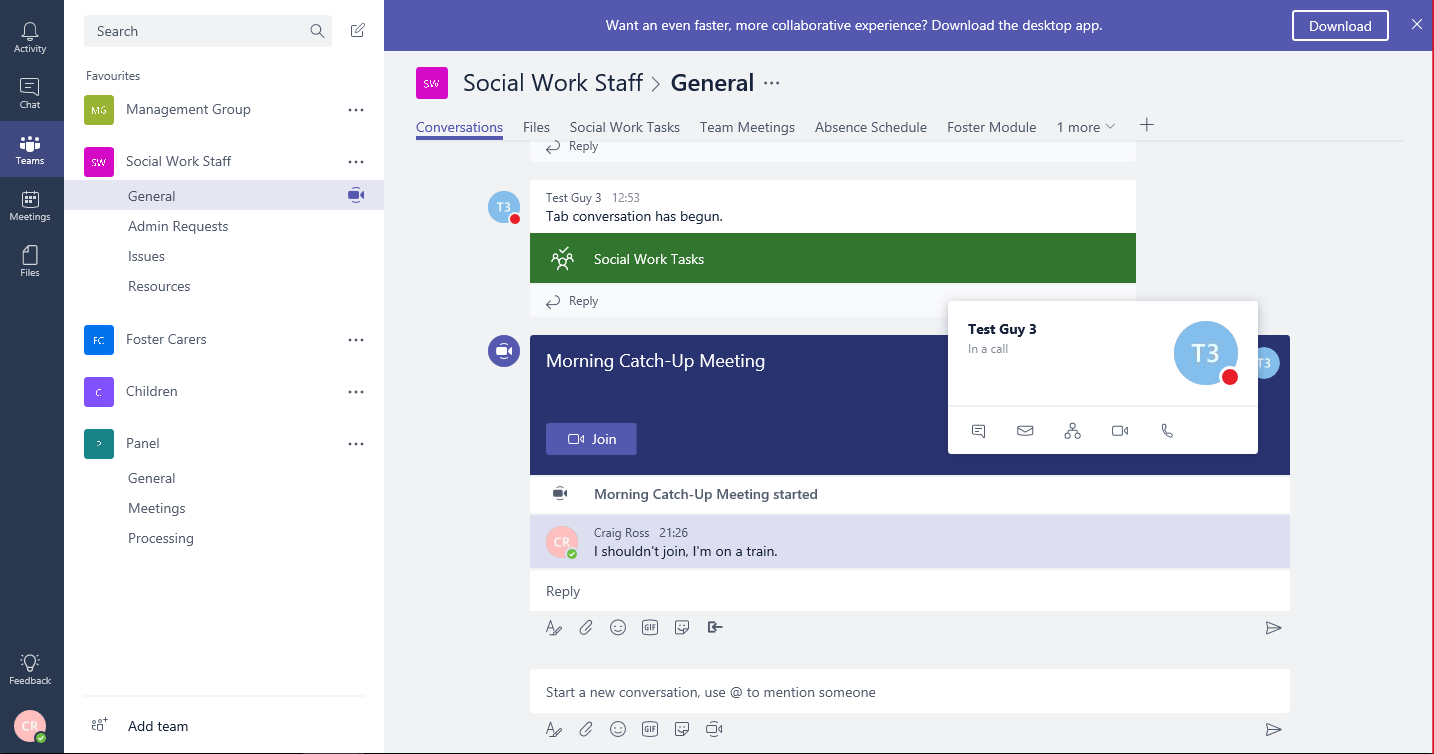The image size is (1434, 754).
Task: Click the CR profile avatar at bottom left
Action: (30, 727)
